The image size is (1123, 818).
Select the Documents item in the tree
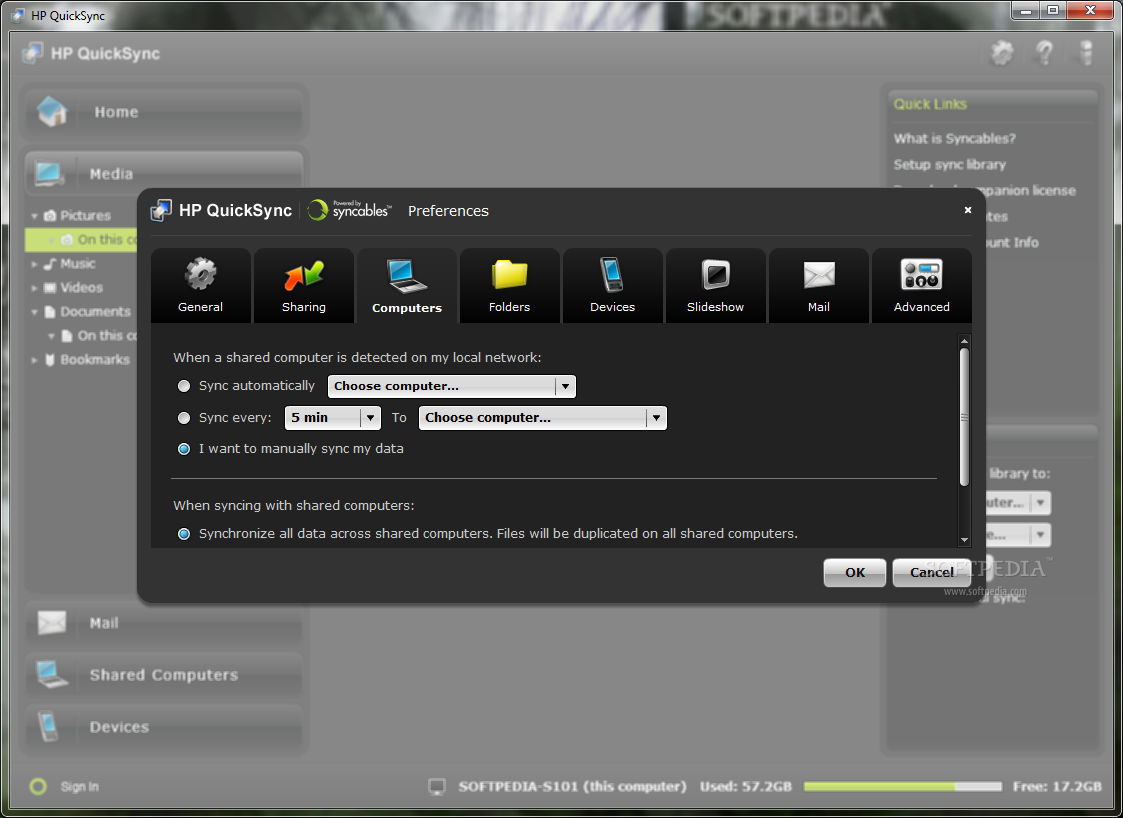pos(95,312)
